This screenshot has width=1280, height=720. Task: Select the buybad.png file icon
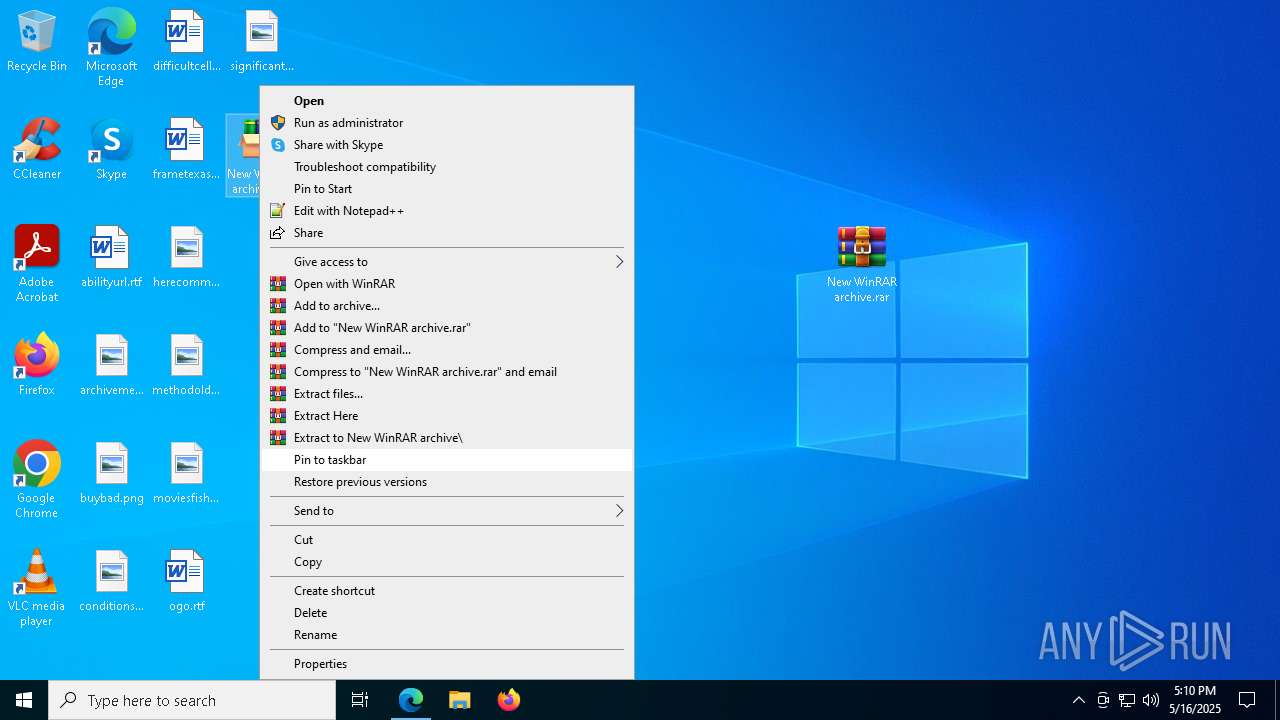point(111,474)
